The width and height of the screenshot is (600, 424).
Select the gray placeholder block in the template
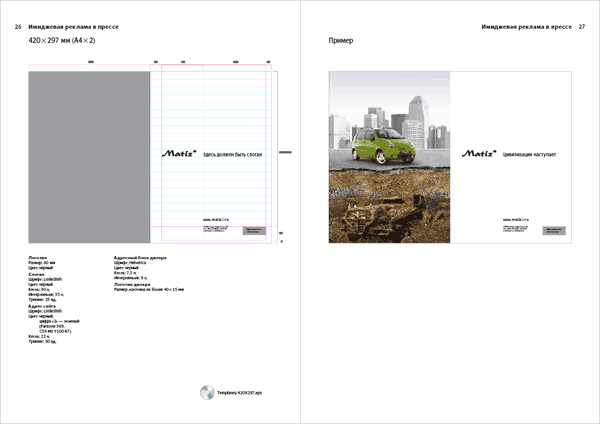point(90,157)
